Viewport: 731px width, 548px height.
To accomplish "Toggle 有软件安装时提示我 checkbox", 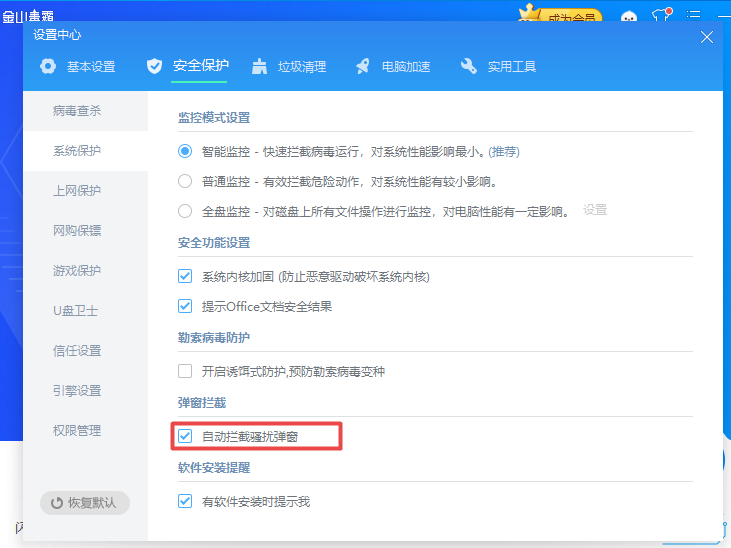I will 185,501.
